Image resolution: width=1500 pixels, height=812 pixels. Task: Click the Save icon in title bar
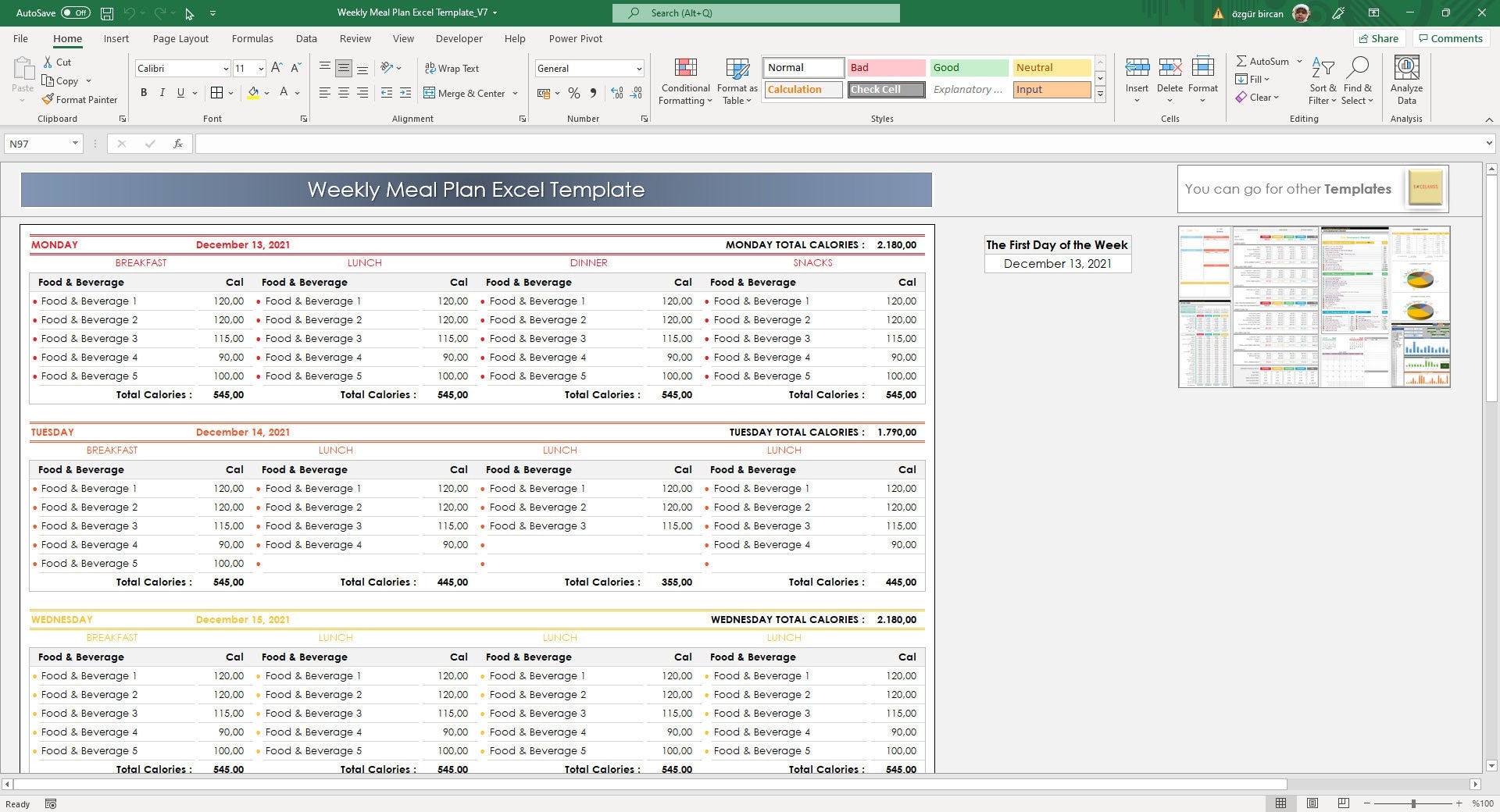point(107,13)
